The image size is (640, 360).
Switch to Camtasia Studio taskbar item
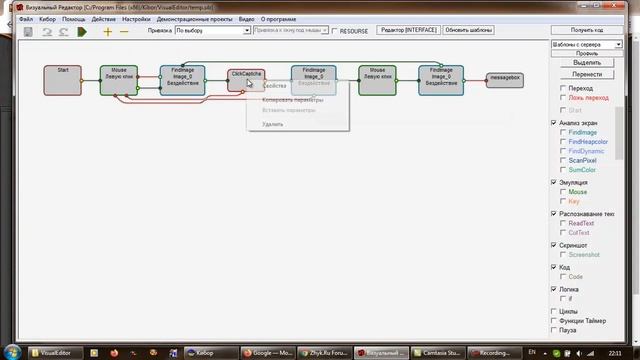(x=438, y=353)
